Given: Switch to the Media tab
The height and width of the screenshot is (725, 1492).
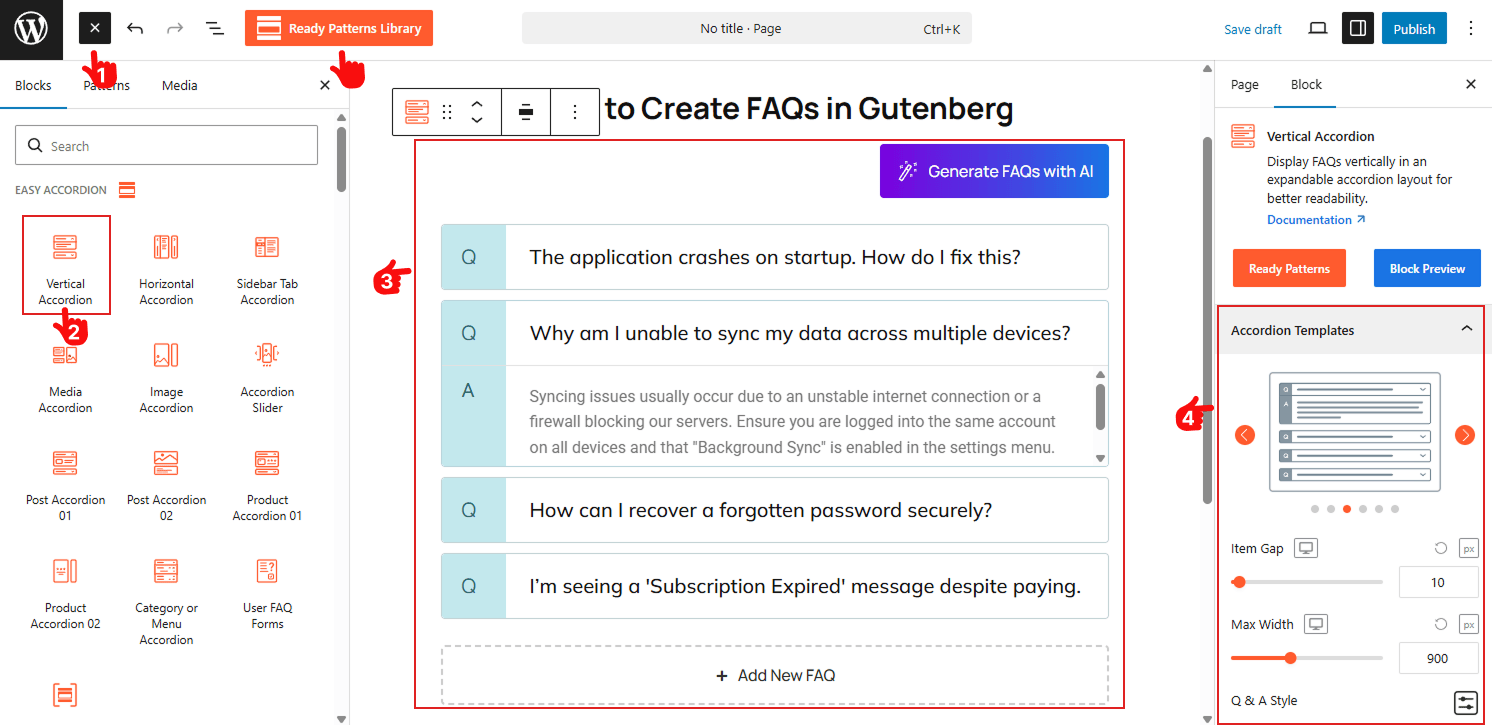Looking at the screenshot, I should 179,85.
